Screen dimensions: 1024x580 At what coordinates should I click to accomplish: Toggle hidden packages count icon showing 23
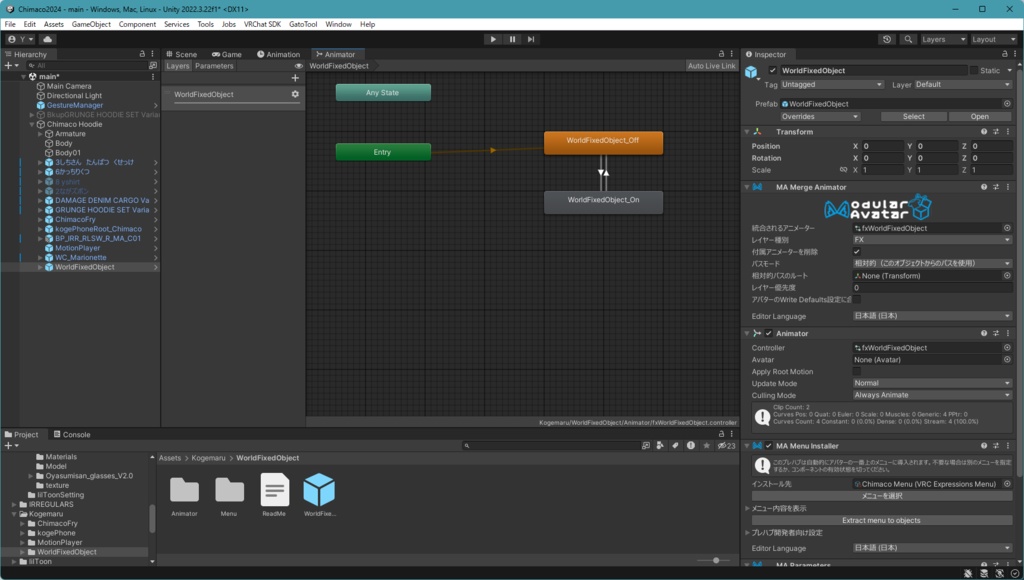(x=726, y=445)
